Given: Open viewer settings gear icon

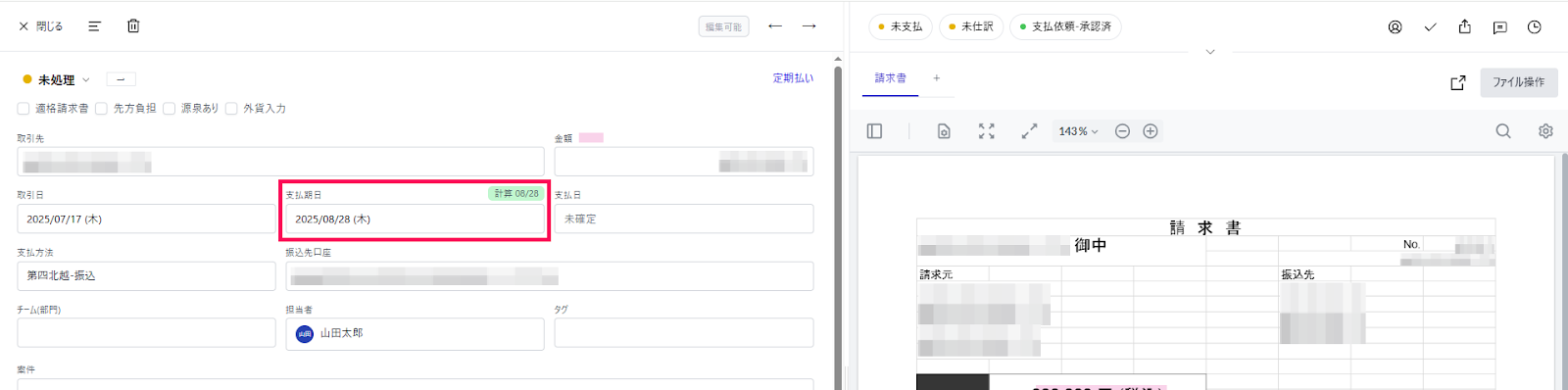Looking at the screenshot, I should [1545, 131].
